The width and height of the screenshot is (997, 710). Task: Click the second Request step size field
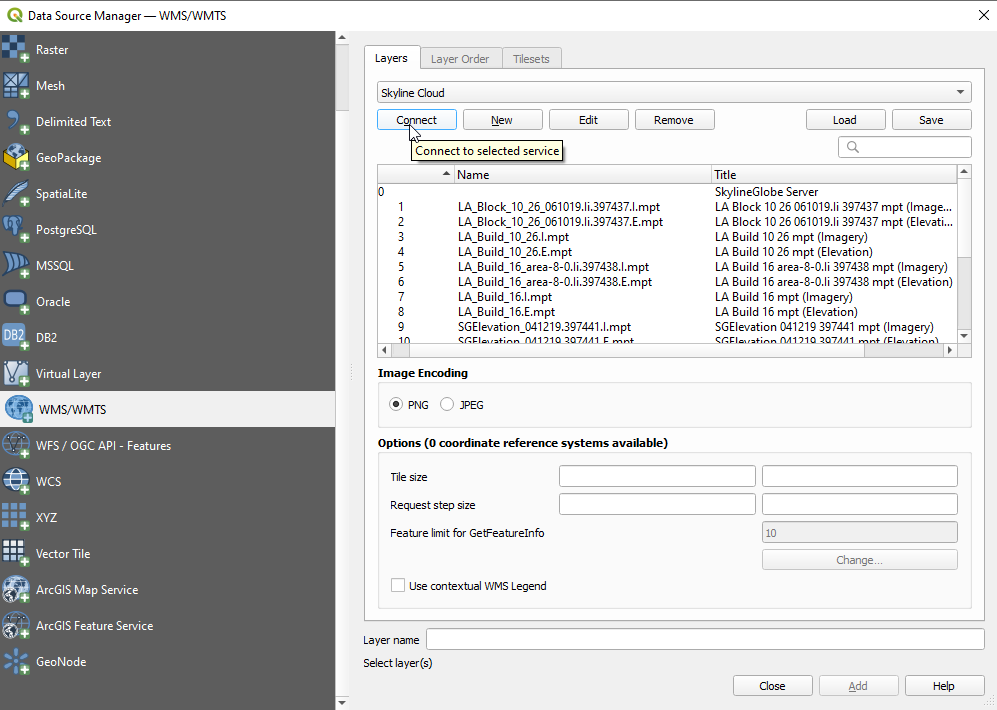click(x=860, y=504)
